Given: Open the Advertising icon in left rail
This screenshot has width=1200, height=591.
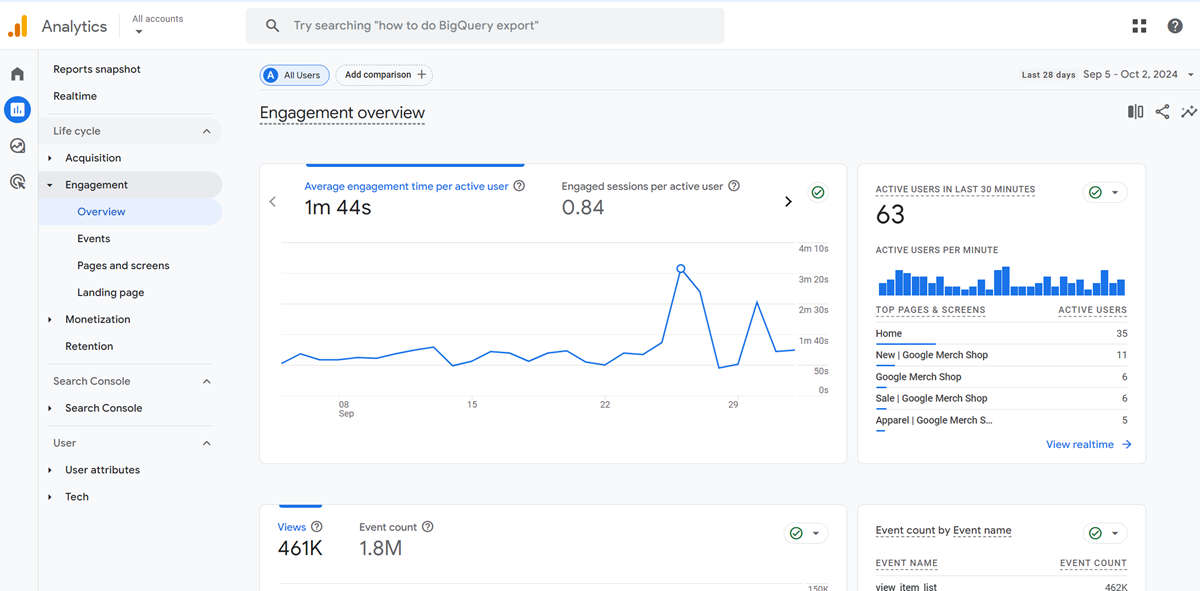Looking at the screenshot, I should (17, 182).
